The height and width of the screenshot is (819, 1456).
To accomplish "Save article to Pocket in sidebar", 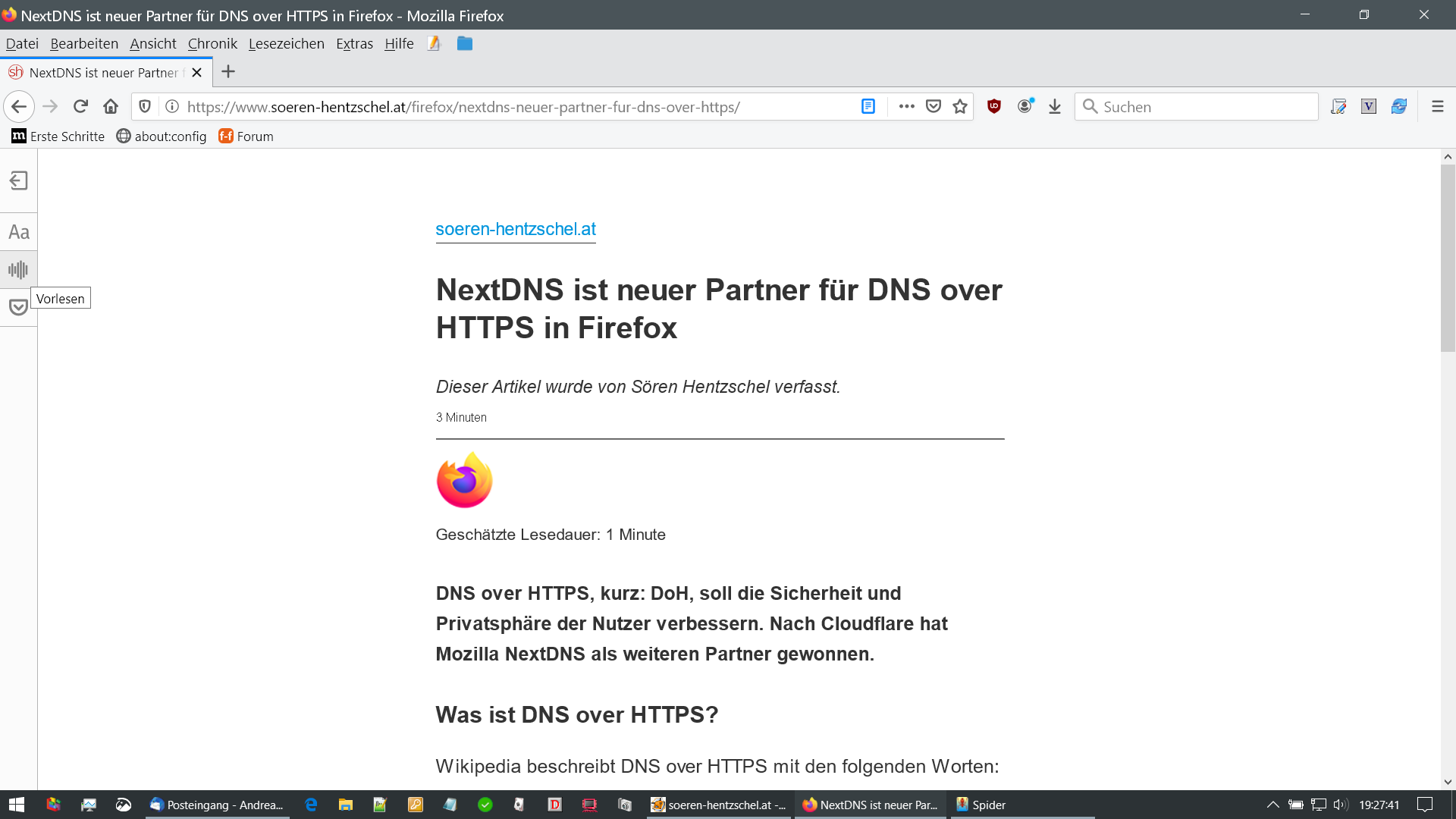I will [18, 307].
